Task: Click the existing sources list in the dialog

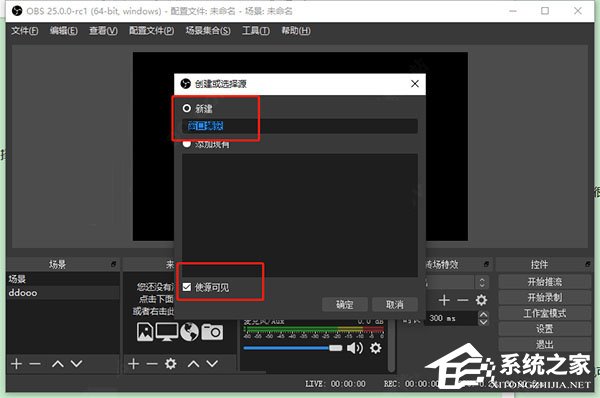Action: point(300,215)
